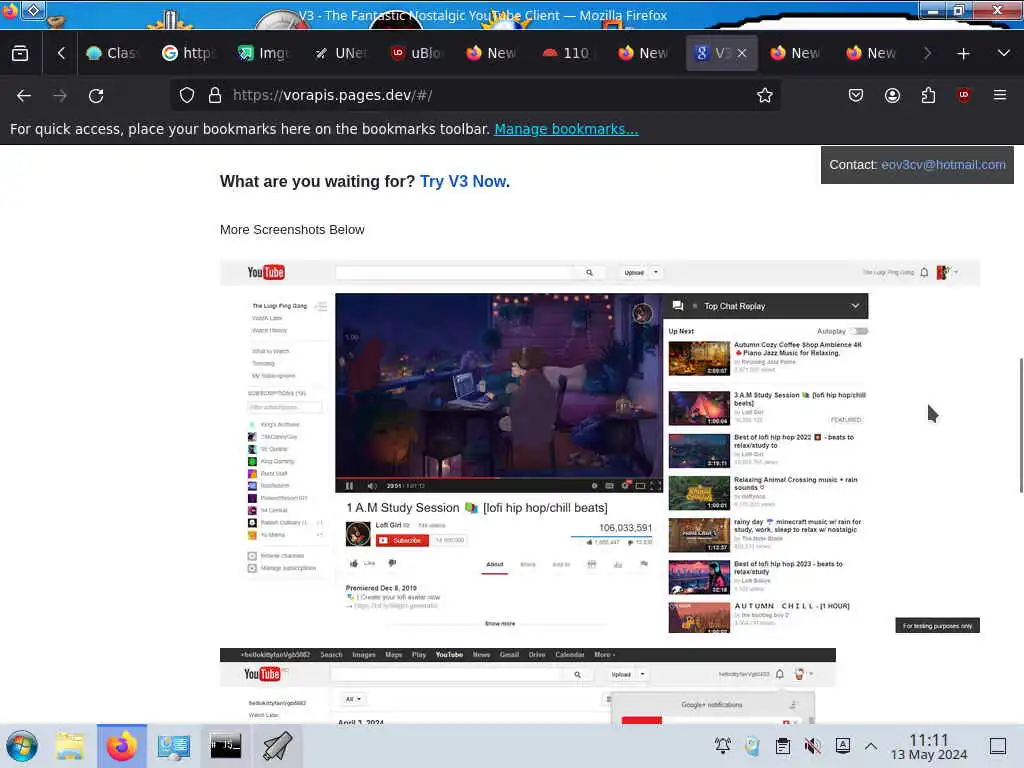
Task: Expand the Top Chat Replay chevron
Action: [x=855, y=306]
